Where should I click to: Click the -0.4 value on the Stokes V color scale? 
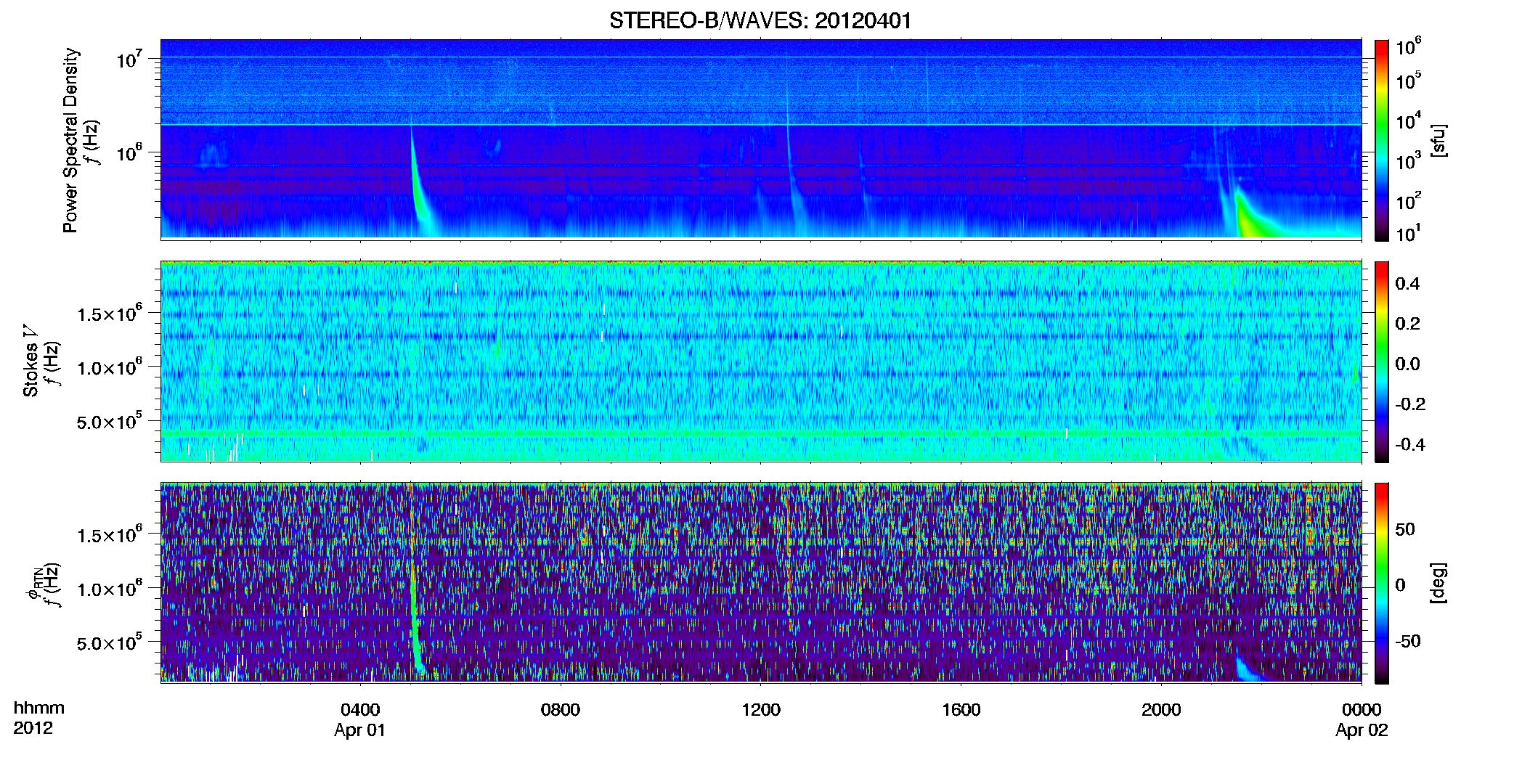pyautogui.click(x=1410, y=444)
